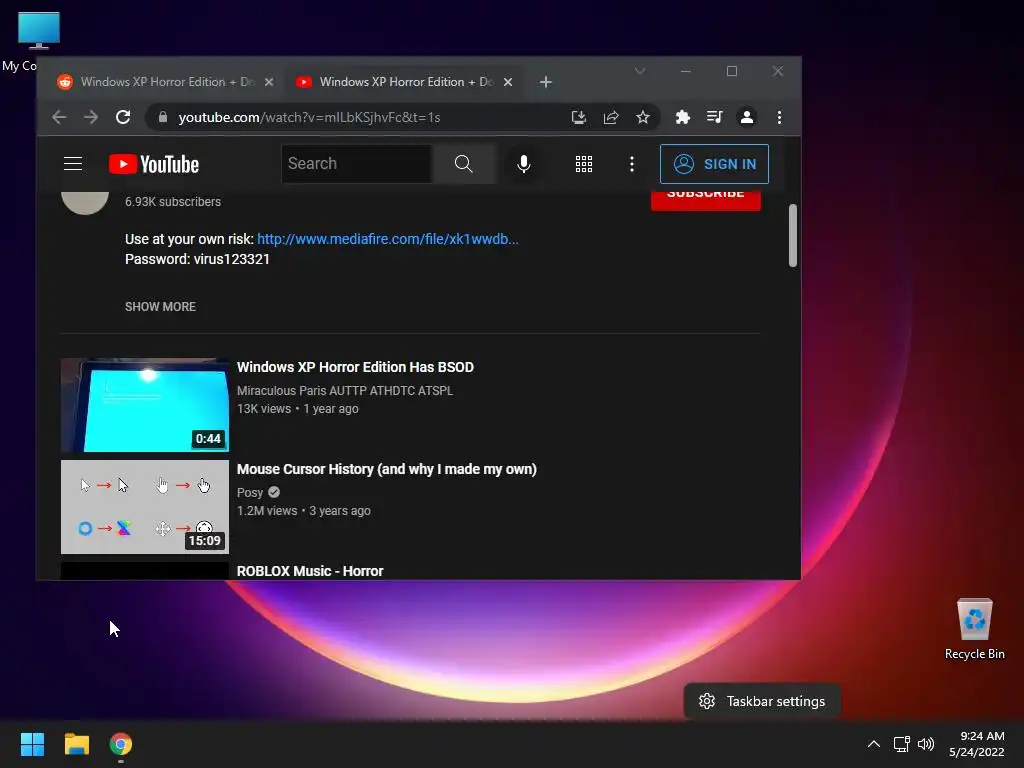Click 'Password: virus123321' text
The height and width of the screenshot is (768, 1024).
tap(197, 259)
